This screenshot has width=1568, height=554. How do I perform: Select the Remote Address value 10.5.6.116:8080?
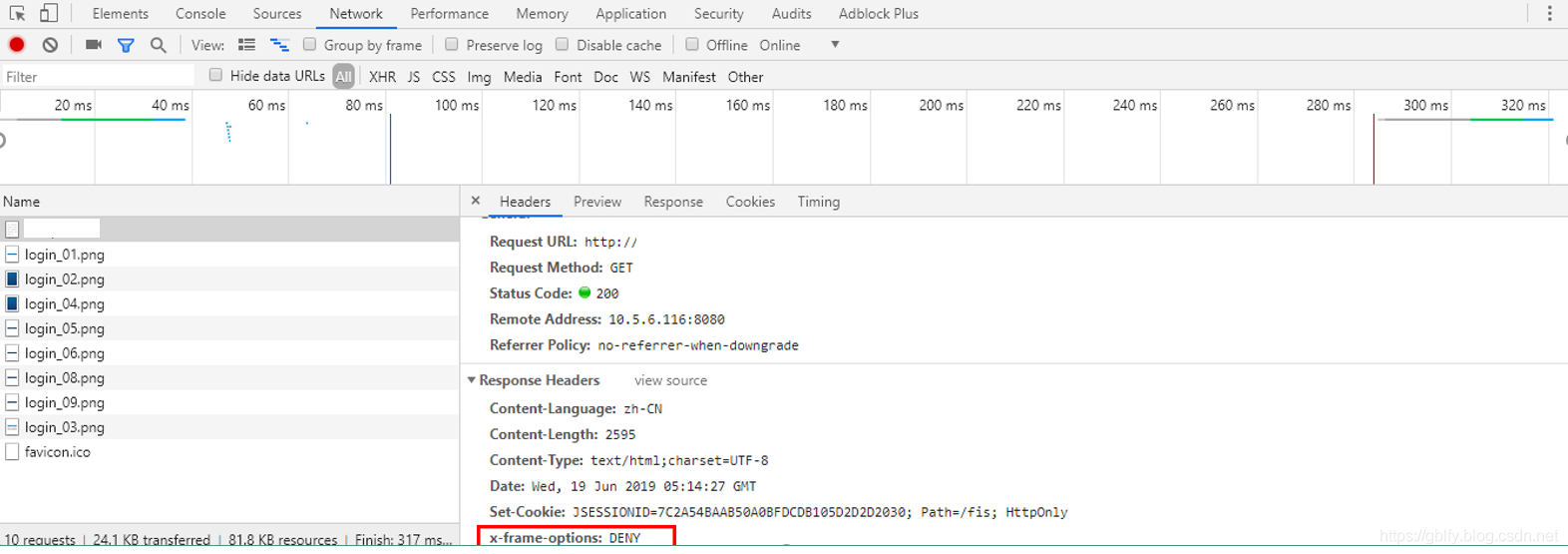pos(666,319)
